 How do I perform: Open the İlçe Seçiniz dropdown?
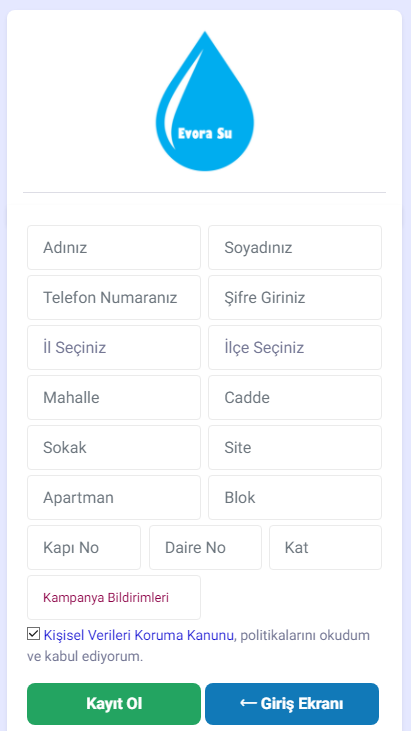pos(295,347)
